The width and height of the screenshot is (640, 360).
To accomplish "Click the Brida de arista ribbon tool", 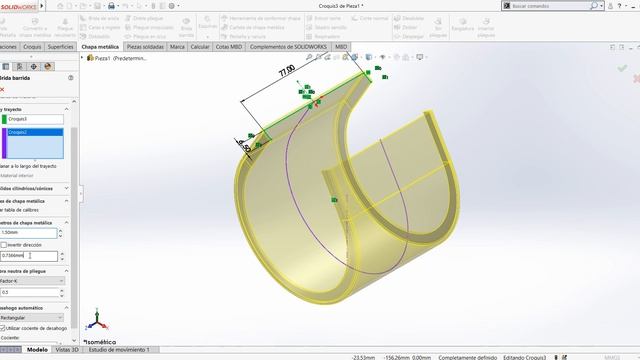I will 100,18.
